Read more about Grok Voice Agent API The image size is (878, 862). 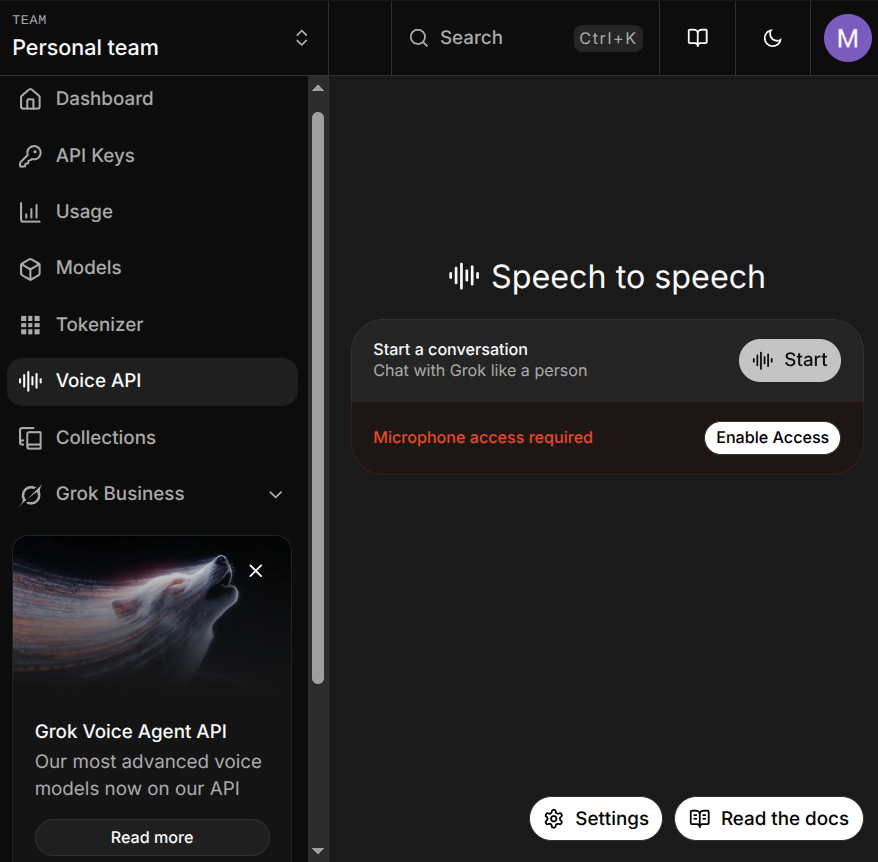tap(151, 837)
